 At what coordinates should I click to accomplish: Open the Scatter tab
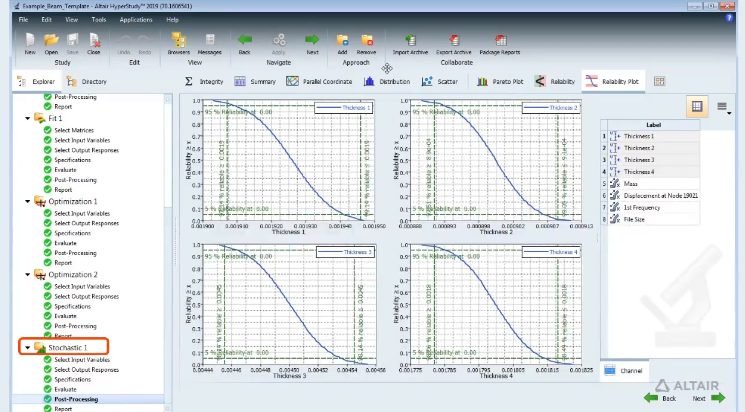(x=439, y=82)
